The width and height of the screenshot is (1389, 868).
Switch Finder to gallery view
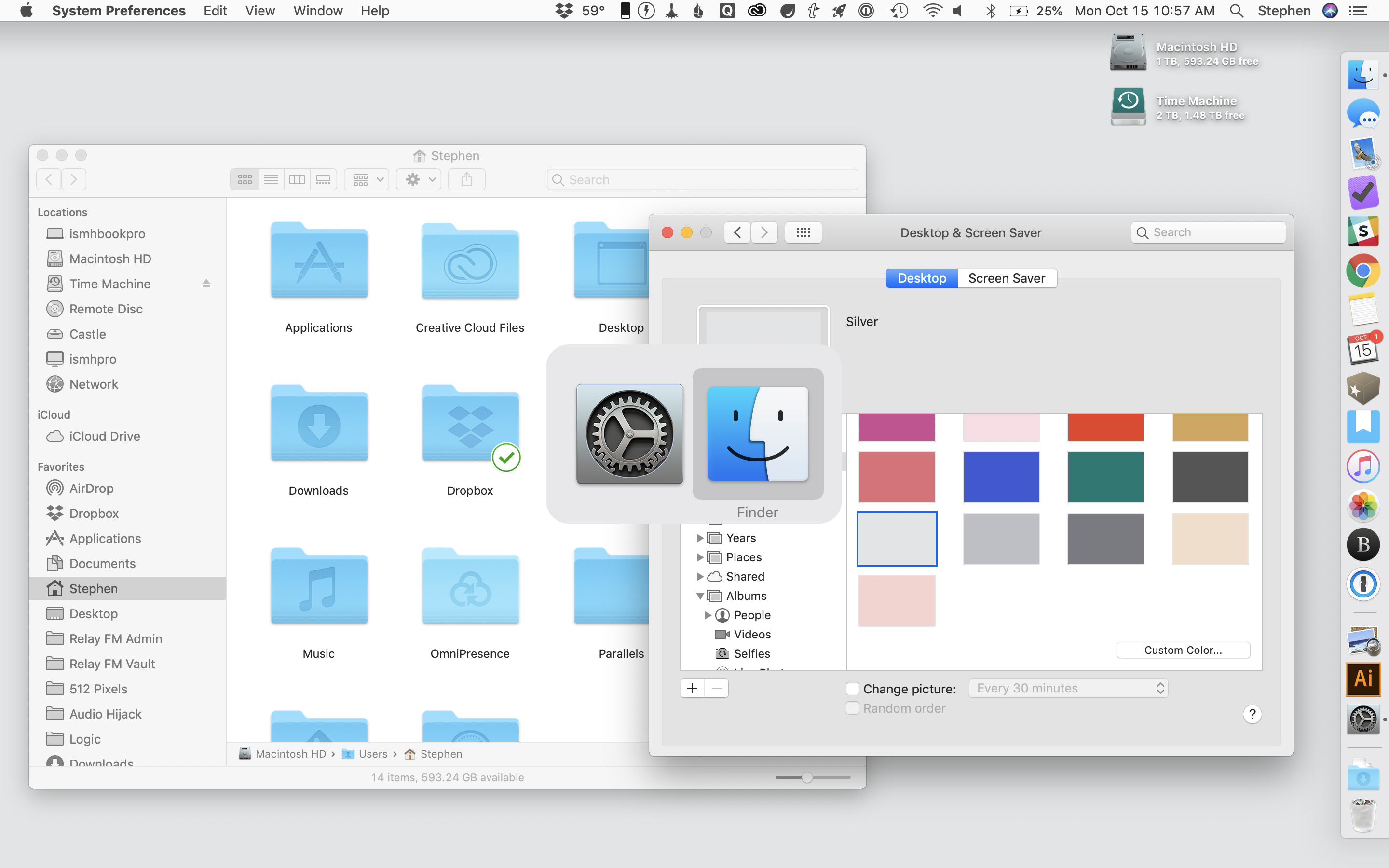pos(323,180)
